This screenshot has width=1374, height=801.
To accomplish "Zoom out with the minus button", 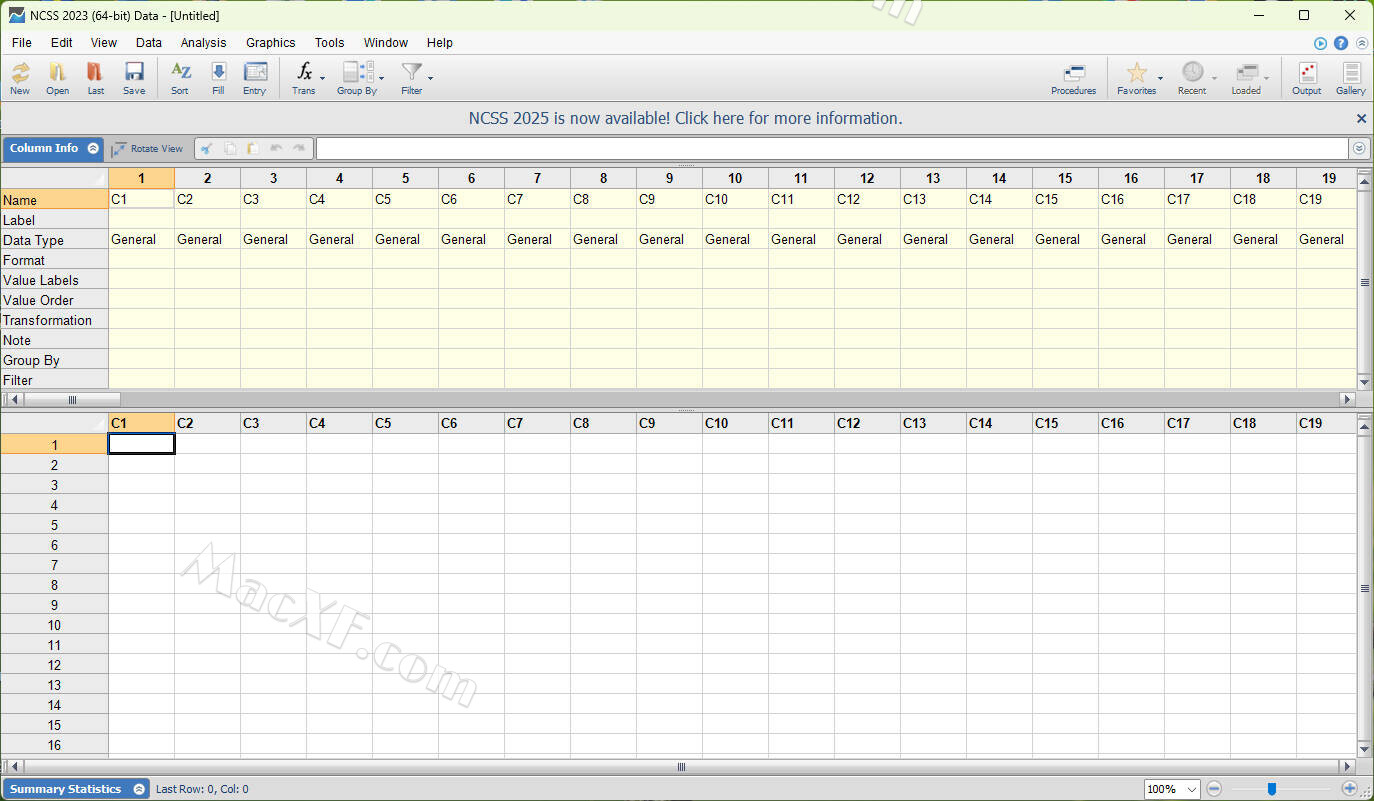I will tap(1214, 789).
